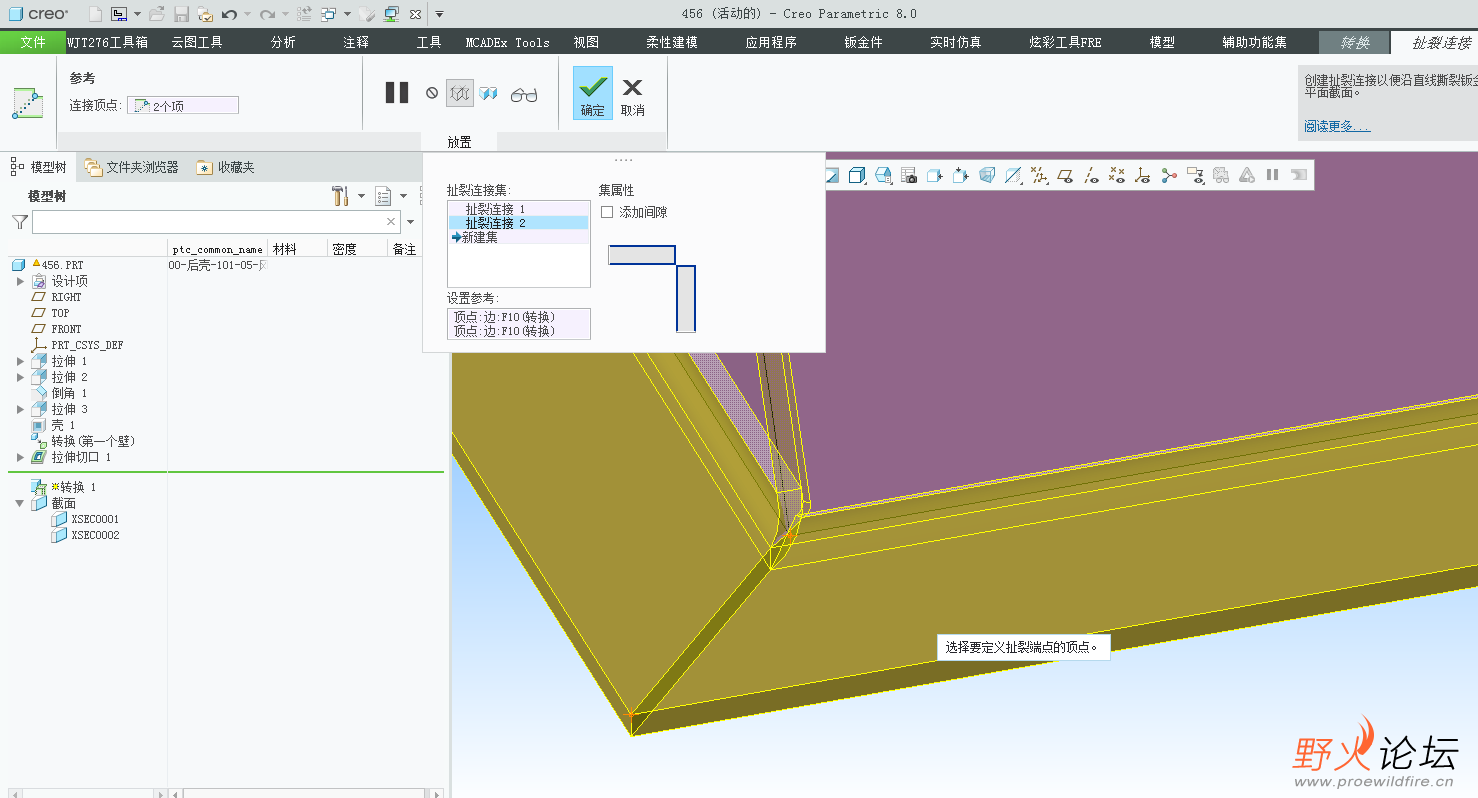Click the Redo arrow icon
This screenshot has width=1478, height=798.
click(267, 14)
